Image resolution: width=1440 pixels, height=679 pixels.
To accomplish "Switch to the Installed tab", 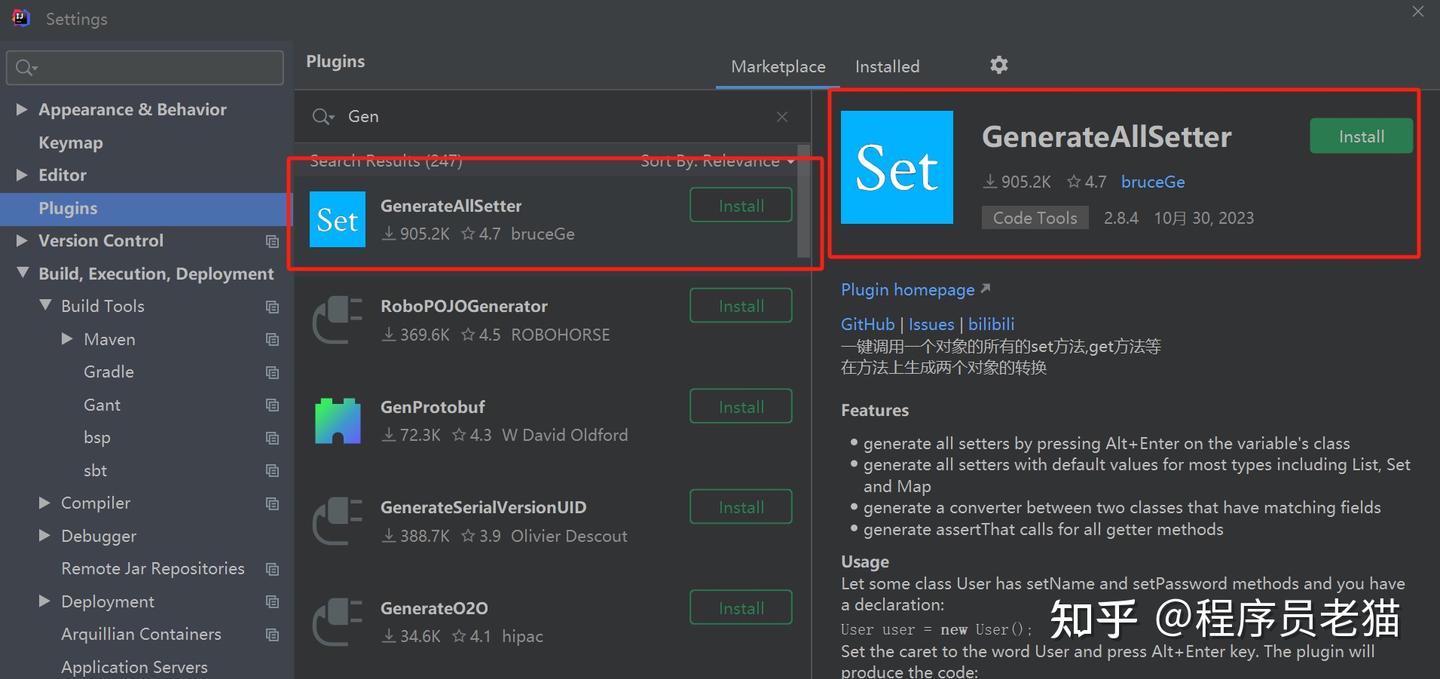I will [887, 66].
